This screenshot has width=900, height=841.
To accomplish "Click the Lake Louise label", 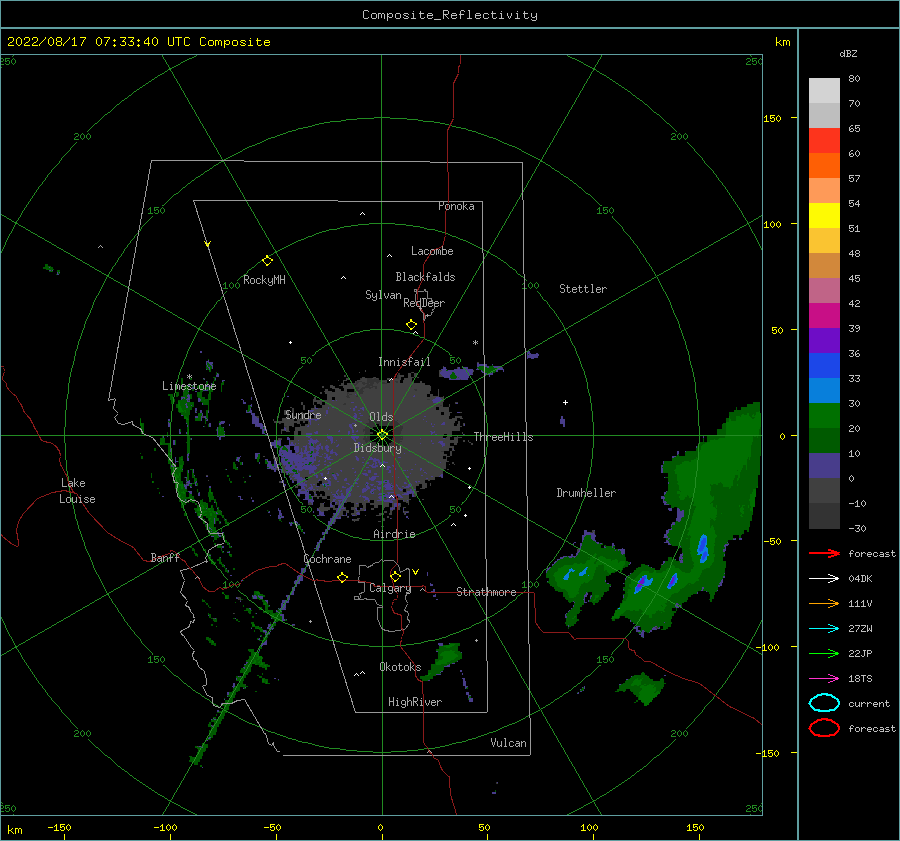I will tap(77, 491).
